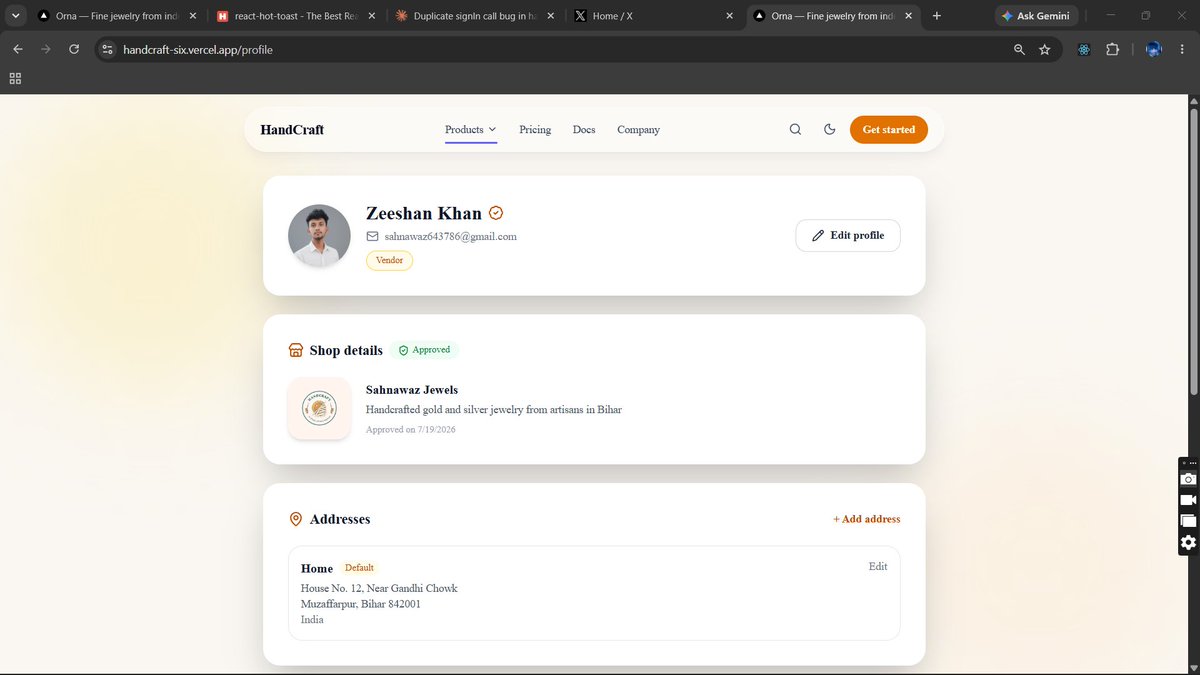The height and width of the screenshot is (675, 1200).
Task: Bookmark this page with the star icon
Action: click(1045, 49)
